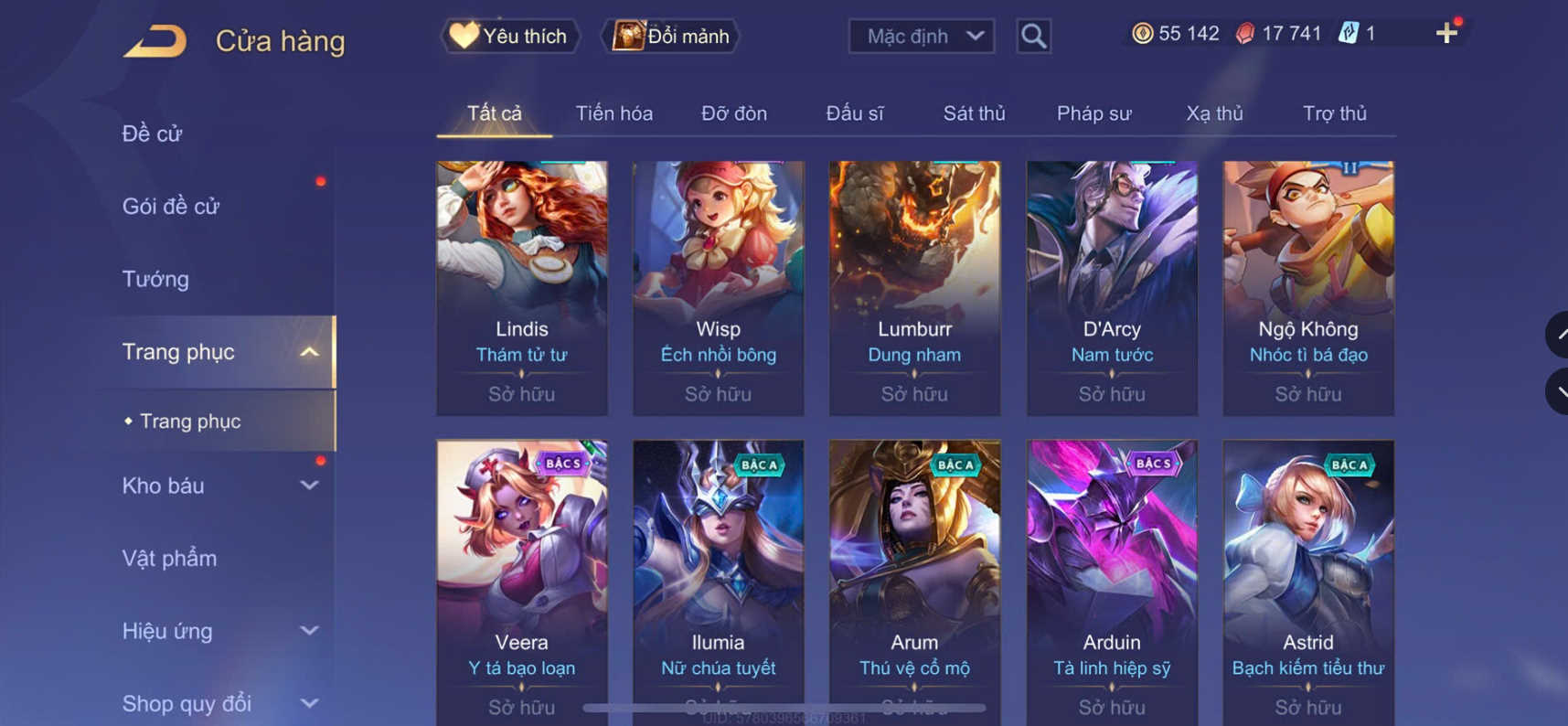Click the horizontal scrollbar at bottom

point(784,708)
